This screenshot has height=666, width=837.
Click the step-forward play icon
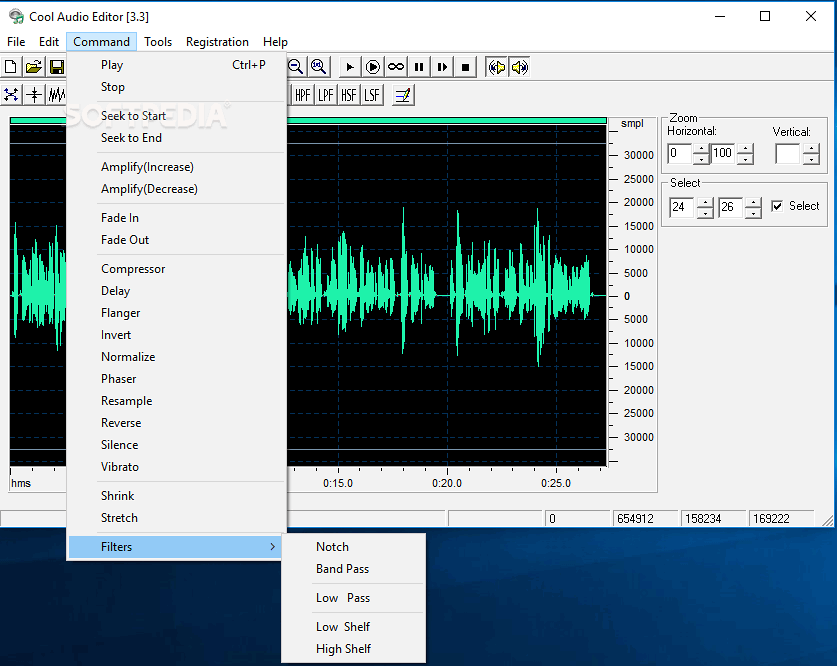tap(442, 67)
